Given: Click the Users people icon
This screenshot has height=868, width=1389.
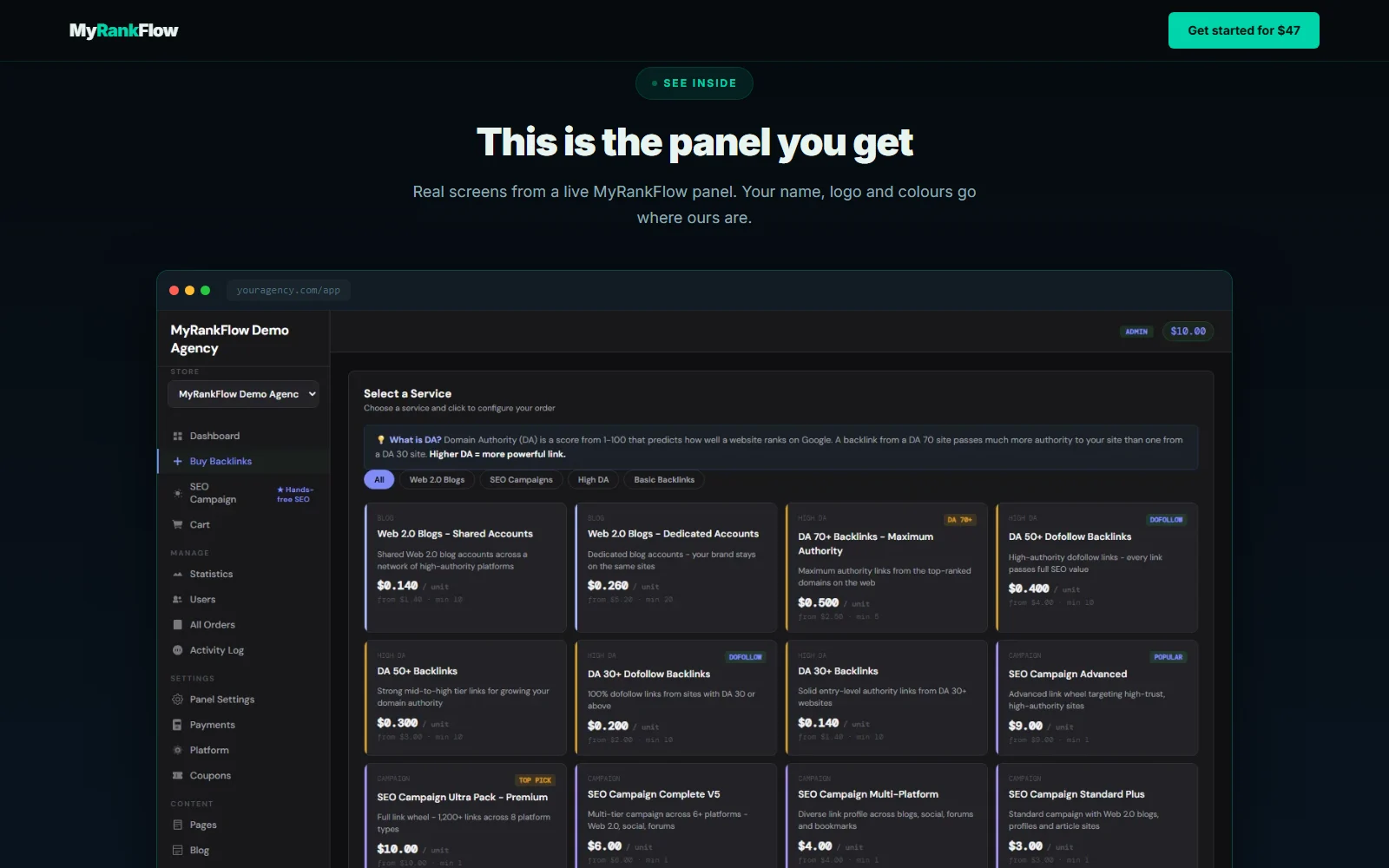Looking at the screenshot, I should pos(177,599).
